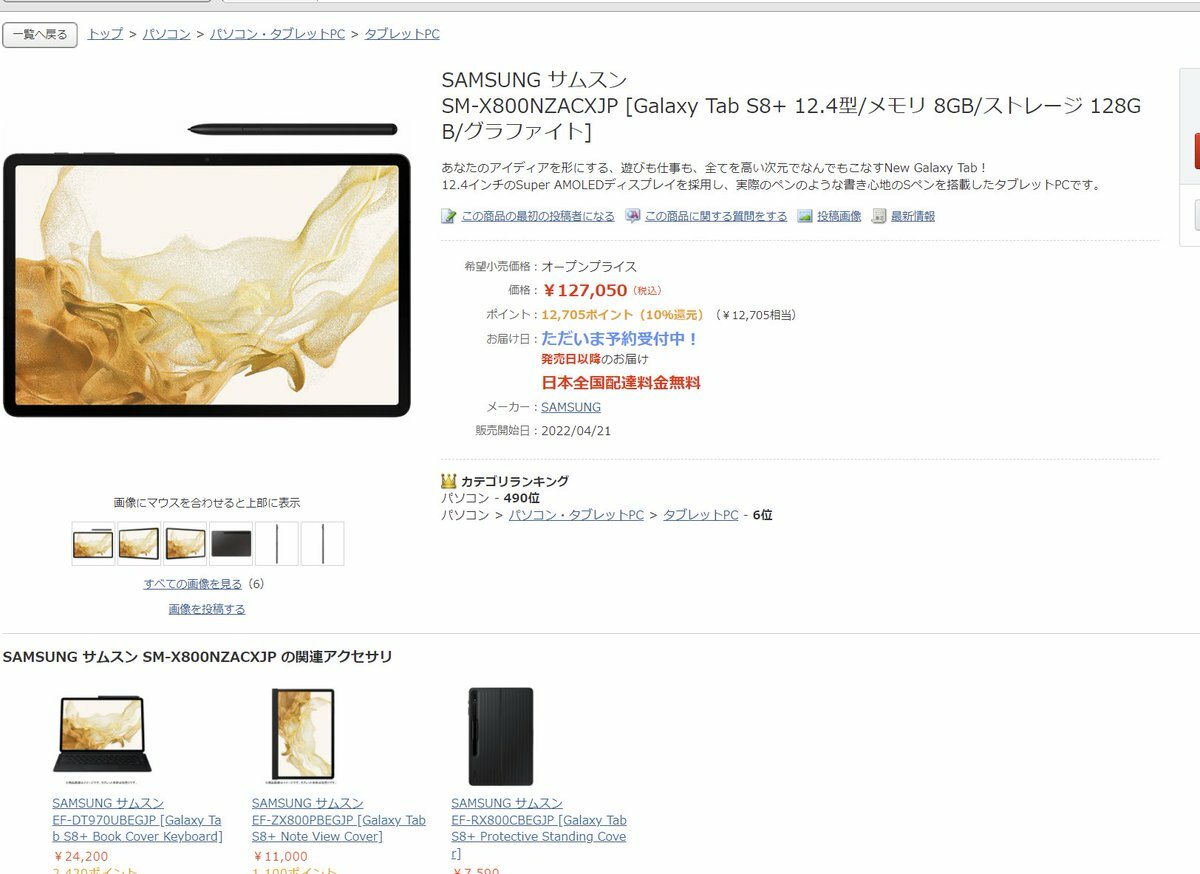
Task: Click the crown category ranking icon
Action: point(449,481)
